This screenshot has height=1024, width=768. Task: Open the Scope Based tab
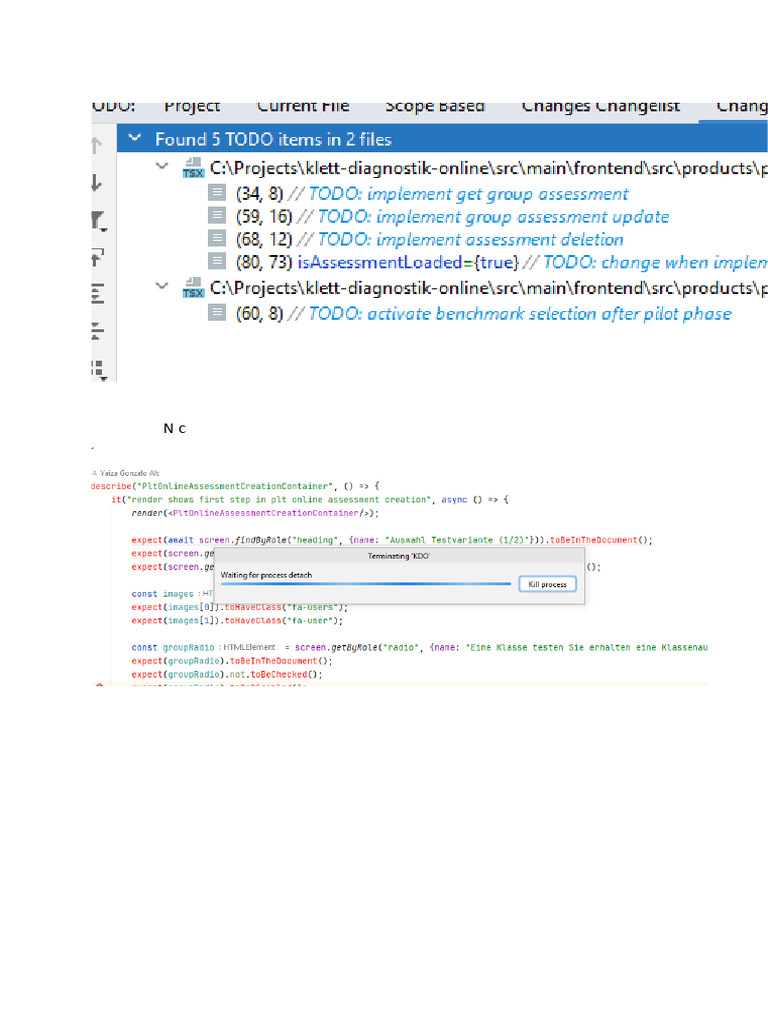coord(434,106)
